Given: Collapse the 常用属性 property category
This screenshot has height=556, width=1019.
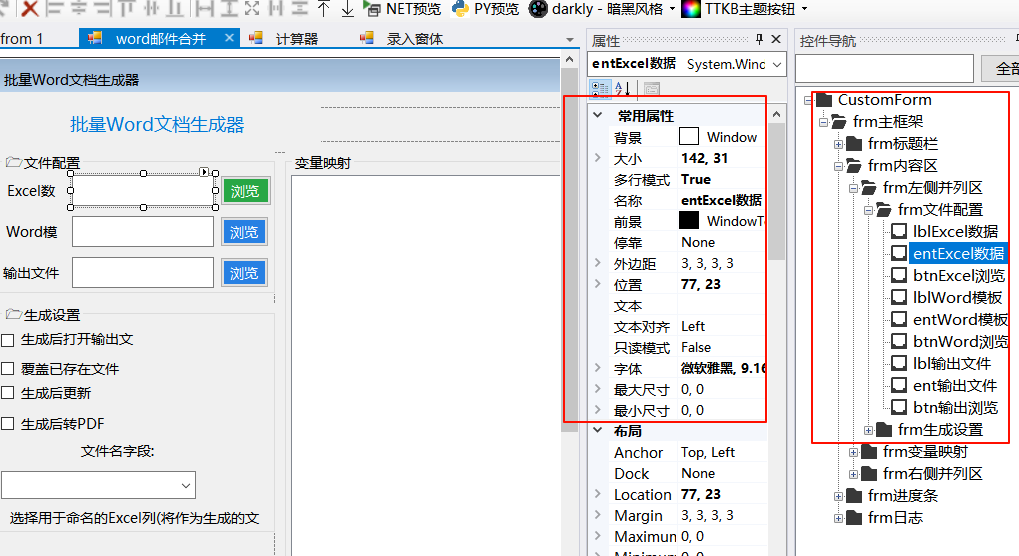Looking at the screenshot, I should tap(598, 115).
